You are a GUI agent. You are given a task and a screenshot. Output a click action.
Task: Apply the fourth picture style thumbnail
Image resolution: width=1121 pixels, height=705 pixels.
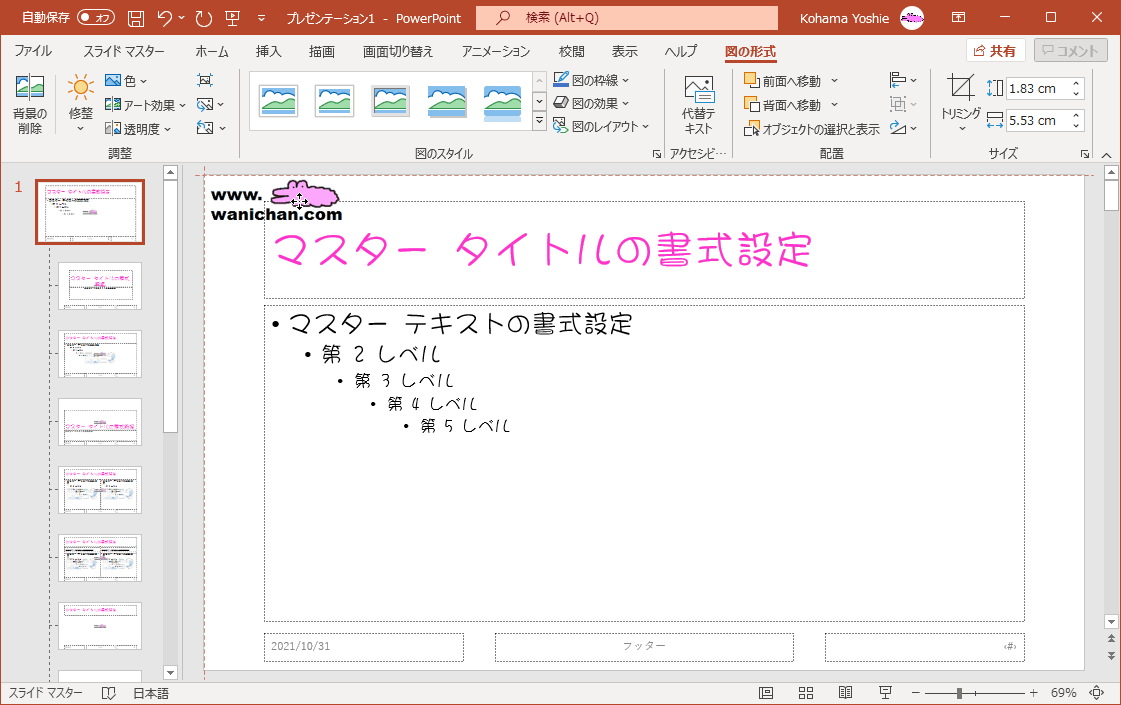coord(447,101)
